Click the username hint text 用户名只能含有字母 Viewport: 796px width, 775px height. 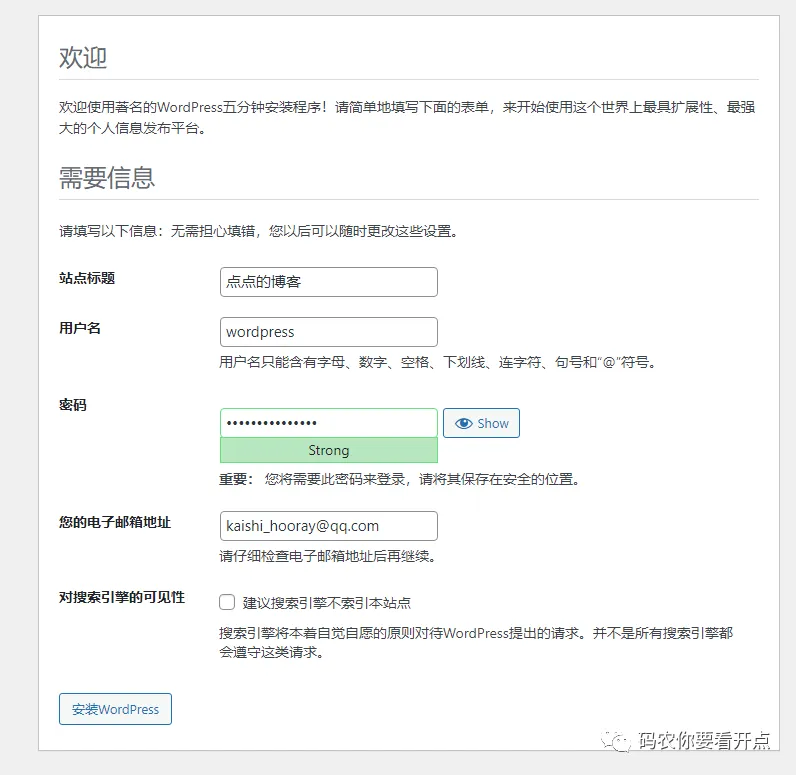point(439,362)
